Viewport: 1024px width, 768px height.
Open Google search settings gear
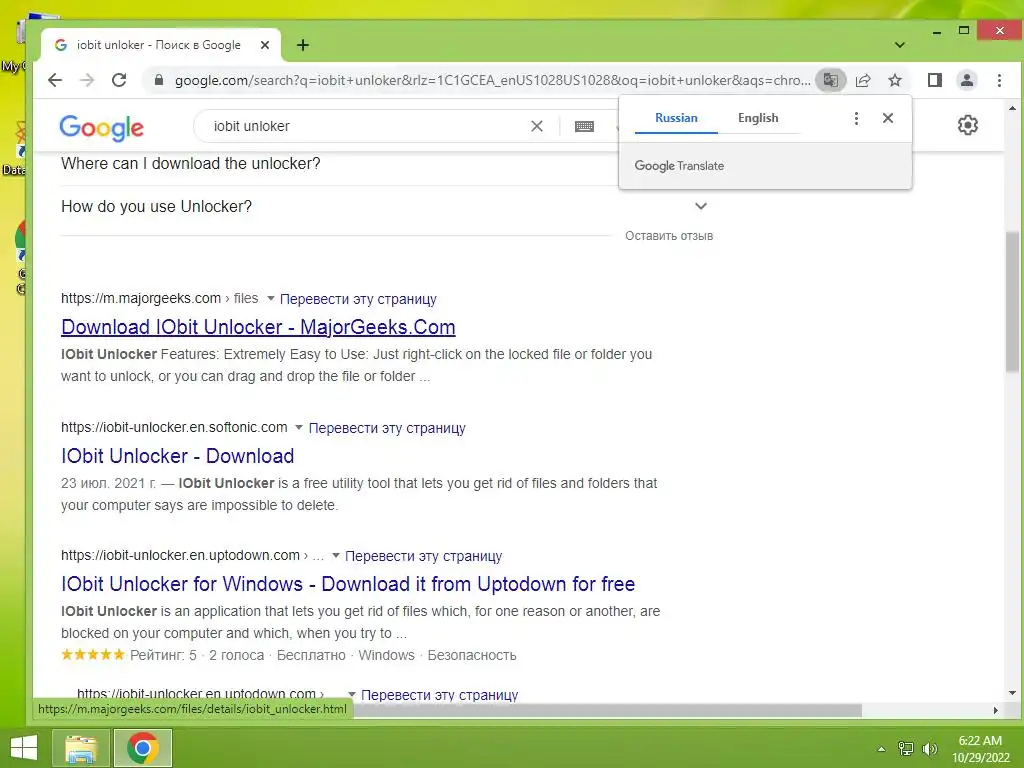pos(967,125)
